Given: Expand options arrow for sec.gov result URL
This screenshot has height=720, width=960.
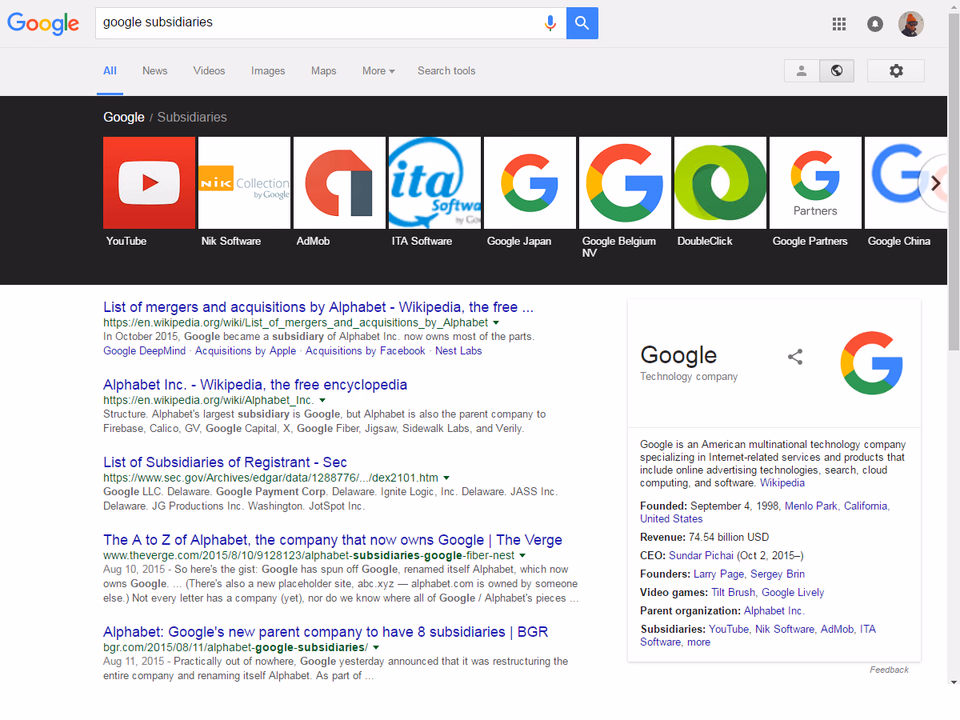Looking at the screenshot, I should coord(446,478).
